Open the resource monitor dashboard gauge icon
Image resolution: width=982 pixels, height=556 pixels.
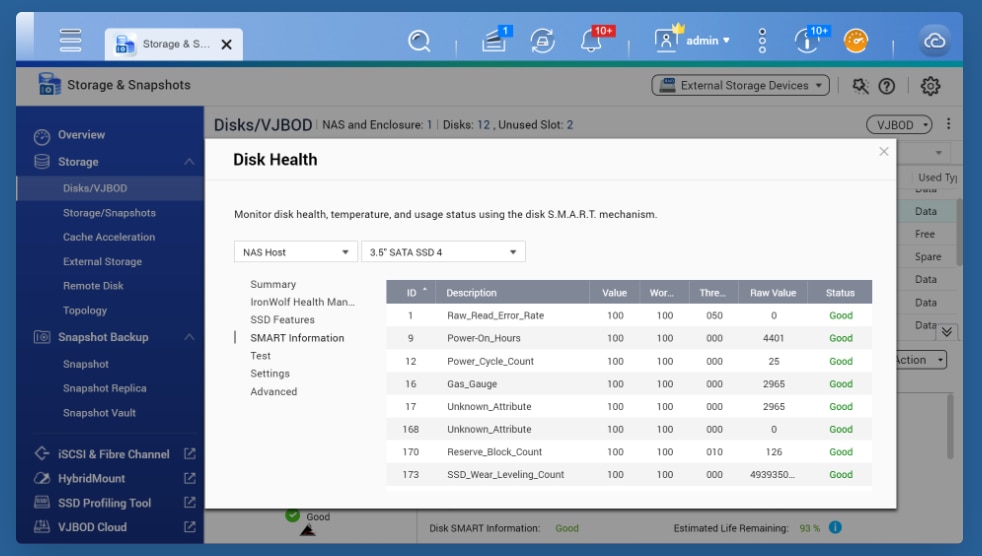[x=856, y=41]
